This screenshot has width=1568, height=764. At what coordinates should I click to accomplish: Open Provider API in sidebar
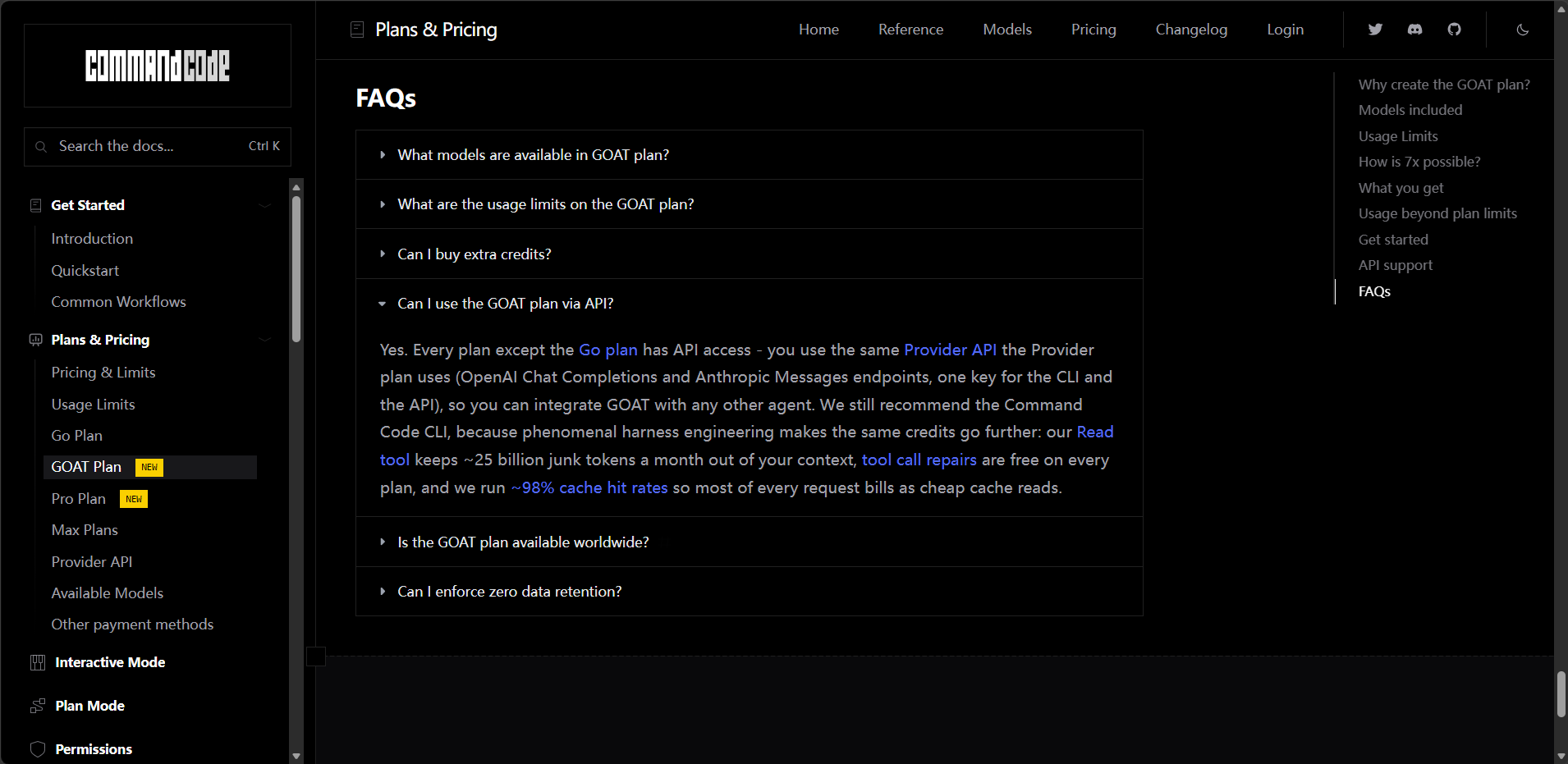pyautogui.click(x=91, y=562)
